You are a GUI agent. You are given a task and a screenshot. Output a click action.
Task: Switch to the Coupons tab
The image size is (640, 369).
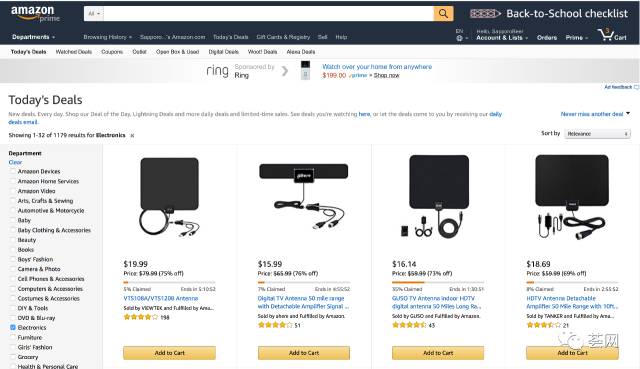point(112,52)
